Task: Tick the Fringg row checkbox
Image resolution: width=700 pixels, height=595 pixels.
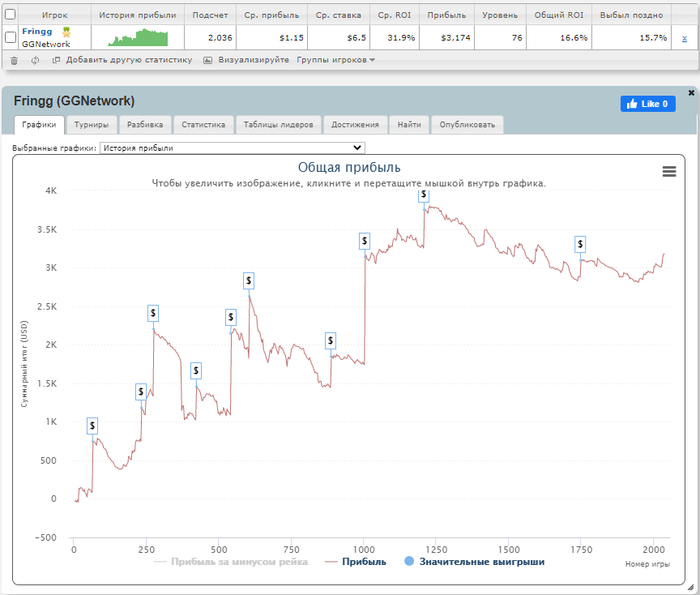Action: pyautogui.click(x=10, y=37)
